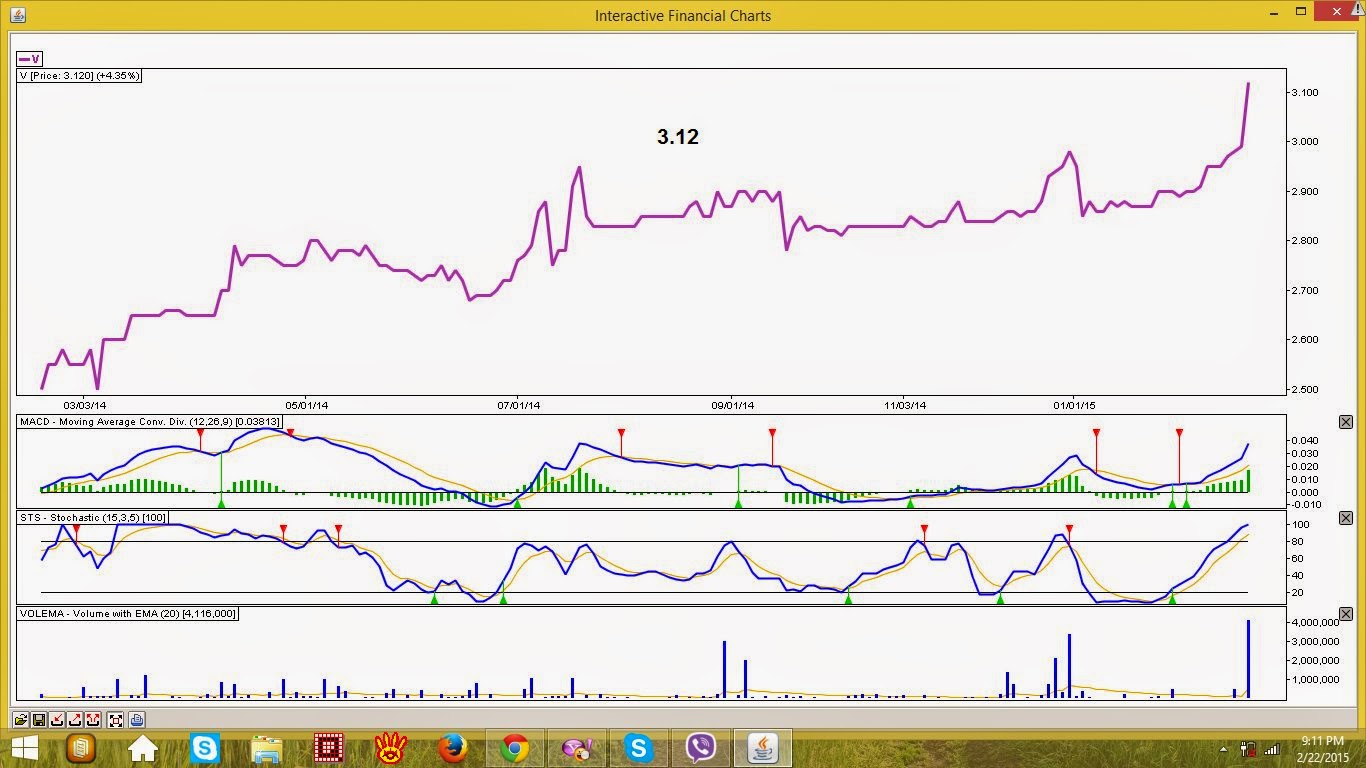Click the Java app icon on the taskbar
Image resolution: width=1366 pixels, height=768 pixels.
click(762, 747)
